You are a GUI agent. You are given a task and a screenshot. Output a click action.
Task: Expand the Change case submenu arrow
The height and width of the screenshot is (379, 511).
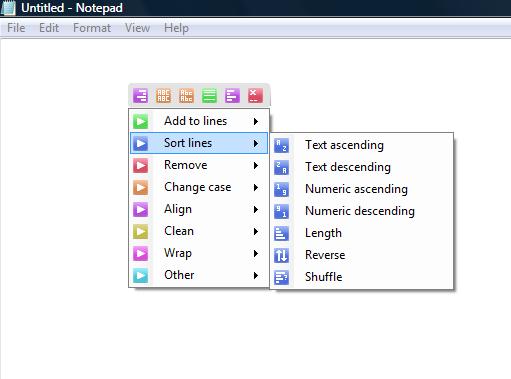point(256,187)
